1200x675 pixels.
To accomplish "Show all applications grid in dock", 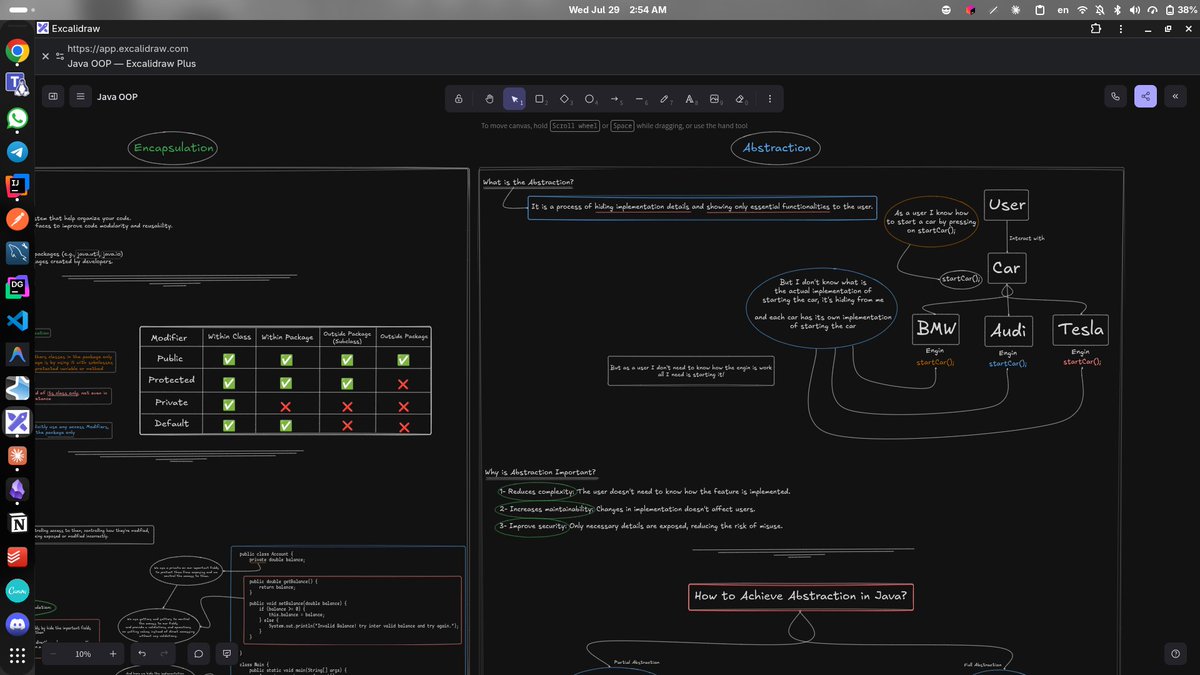I will point(17,656).
